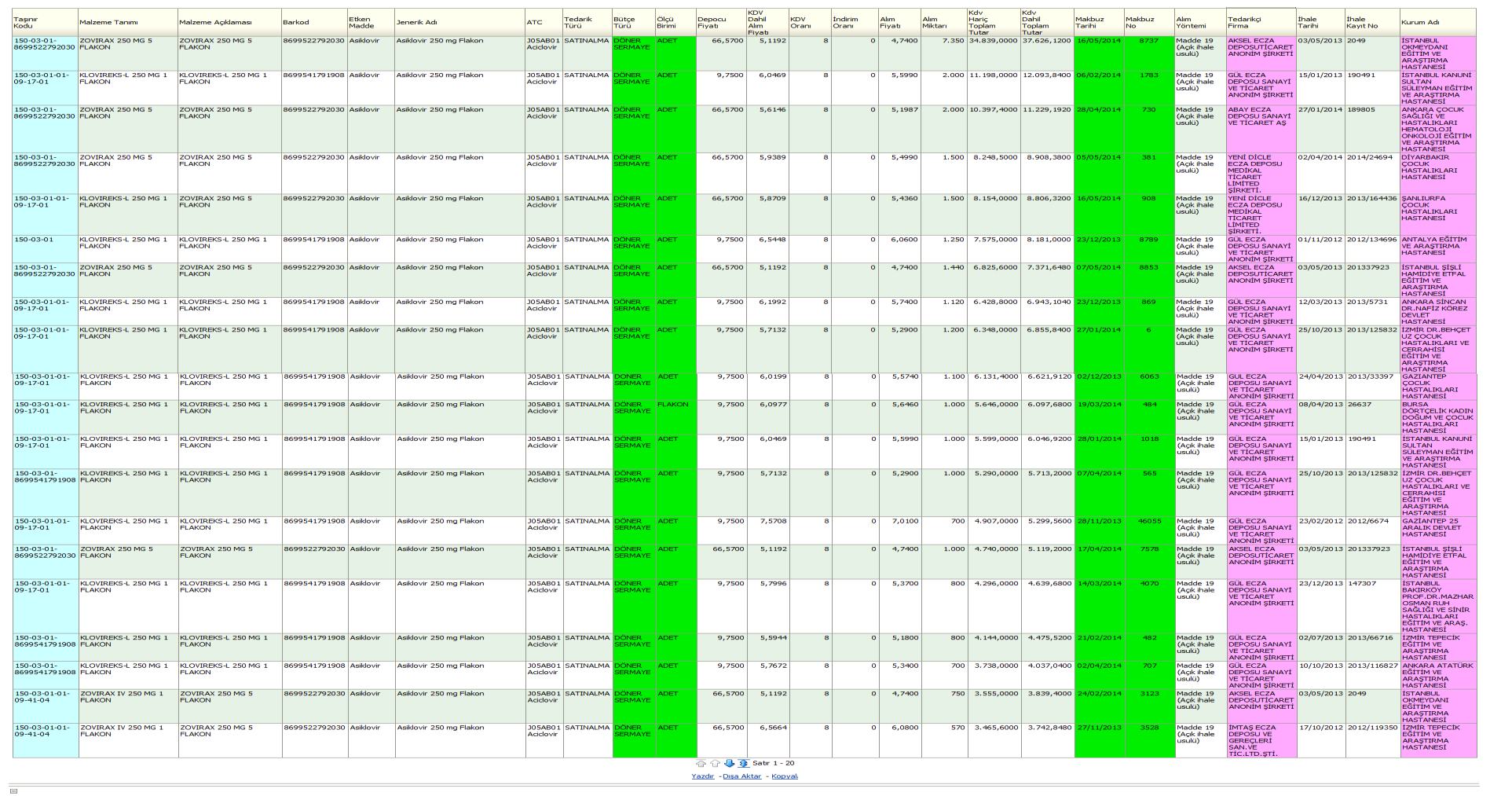Select the quantity cell 7.350

pos(943,53)
